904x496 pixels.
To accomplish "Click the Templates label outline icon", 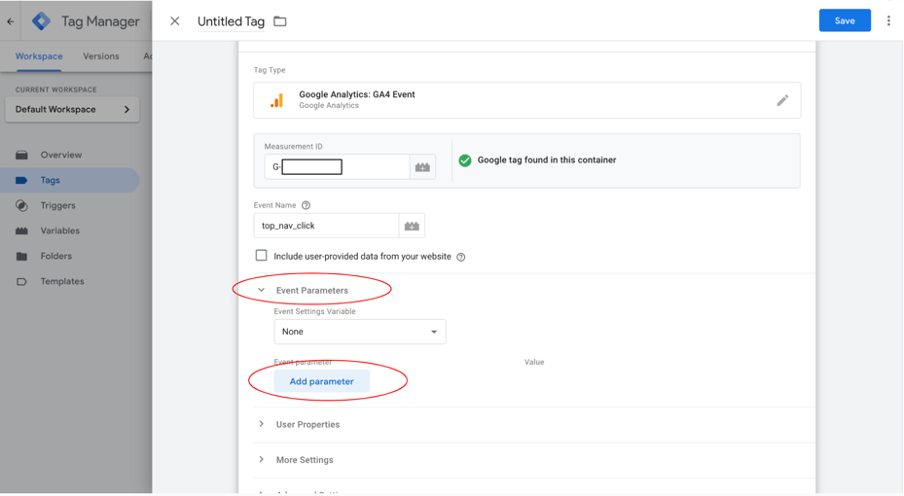I will click(22, 281).
